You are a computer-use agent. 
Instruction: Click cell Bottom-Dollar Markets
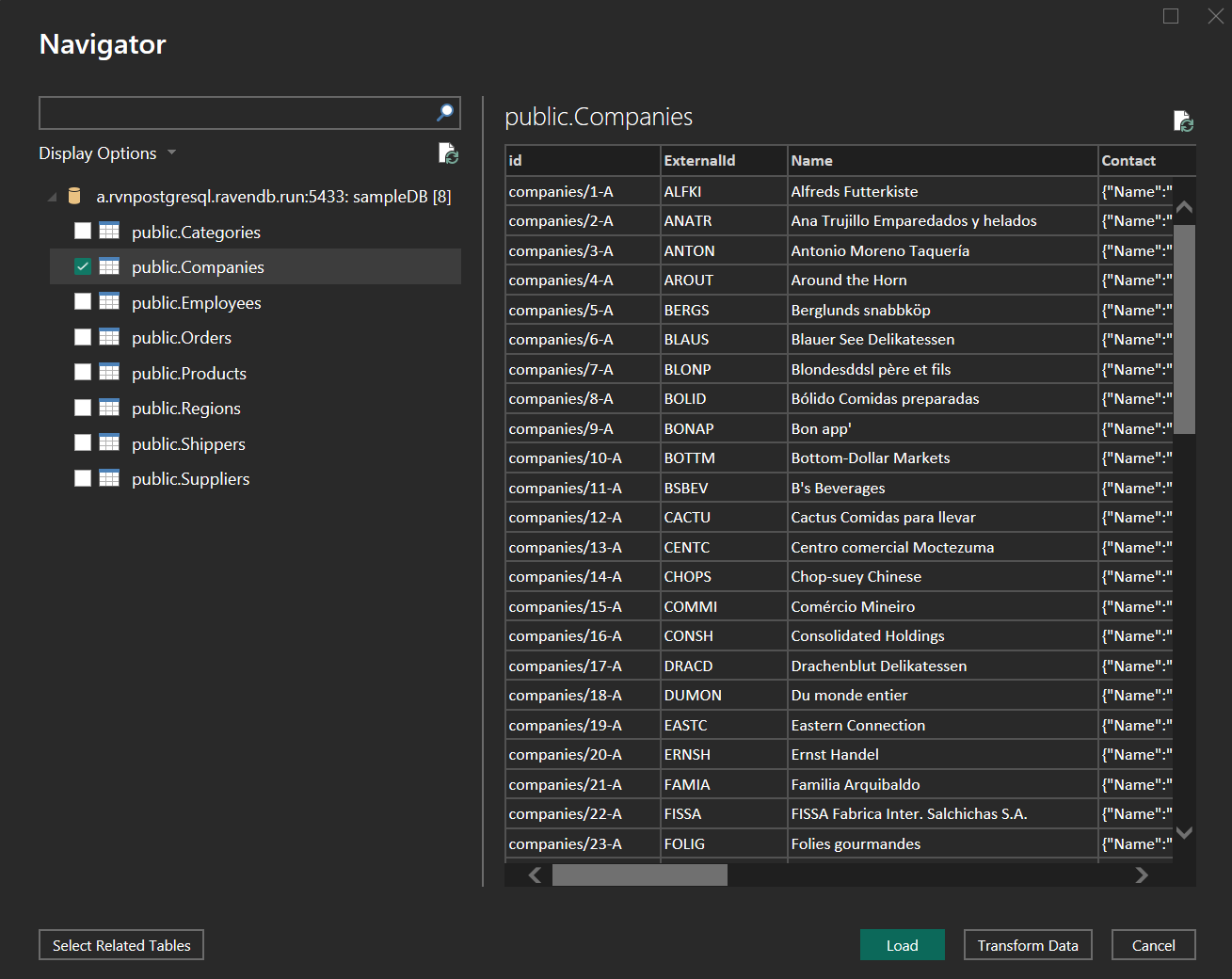(942, 457)
